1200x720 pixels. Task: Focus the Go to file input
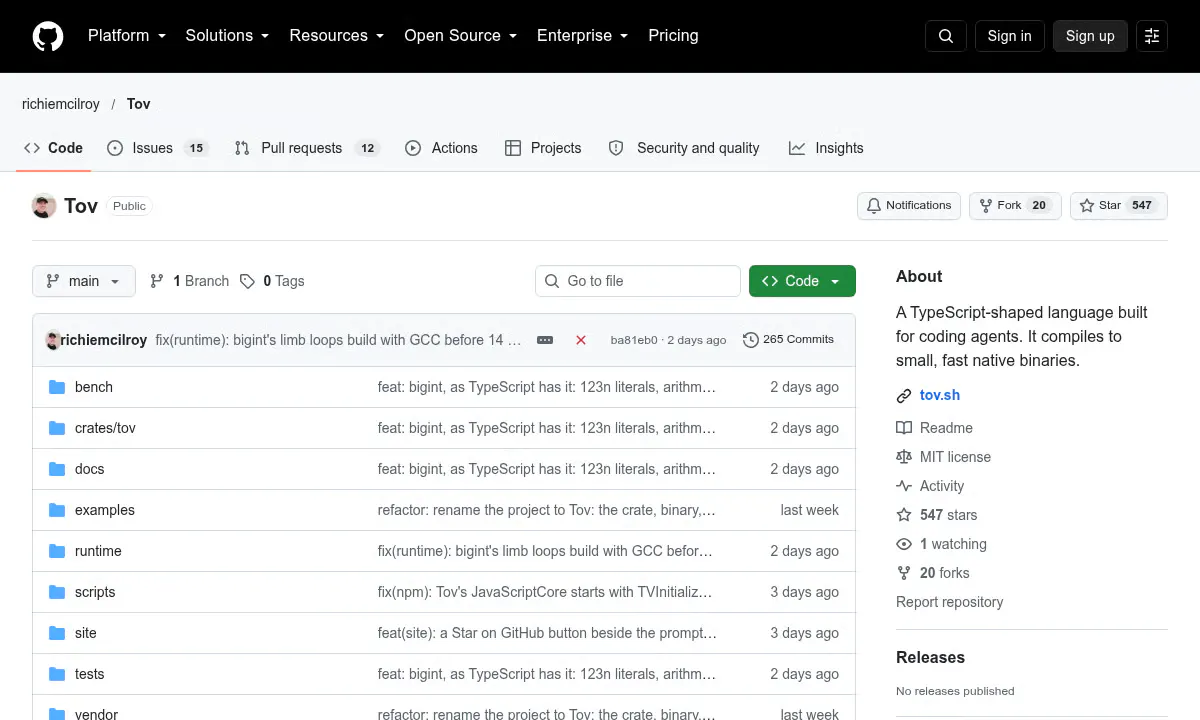pyautogui.click(x=638, y=281)
